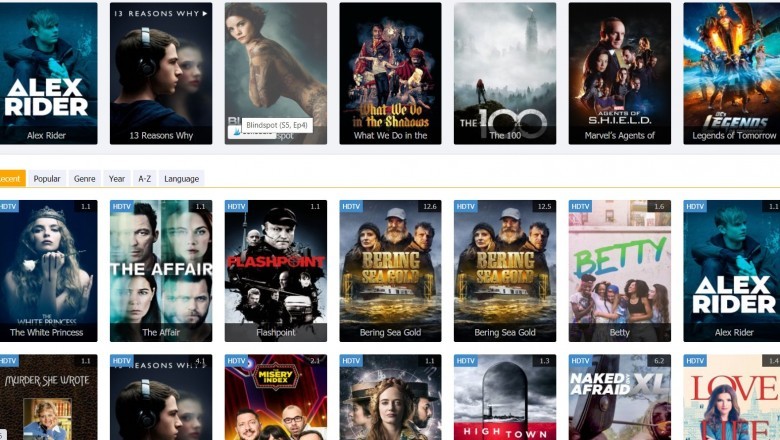Click the 6.2 badge on Naked and Afraid XL

click(659, 361)
